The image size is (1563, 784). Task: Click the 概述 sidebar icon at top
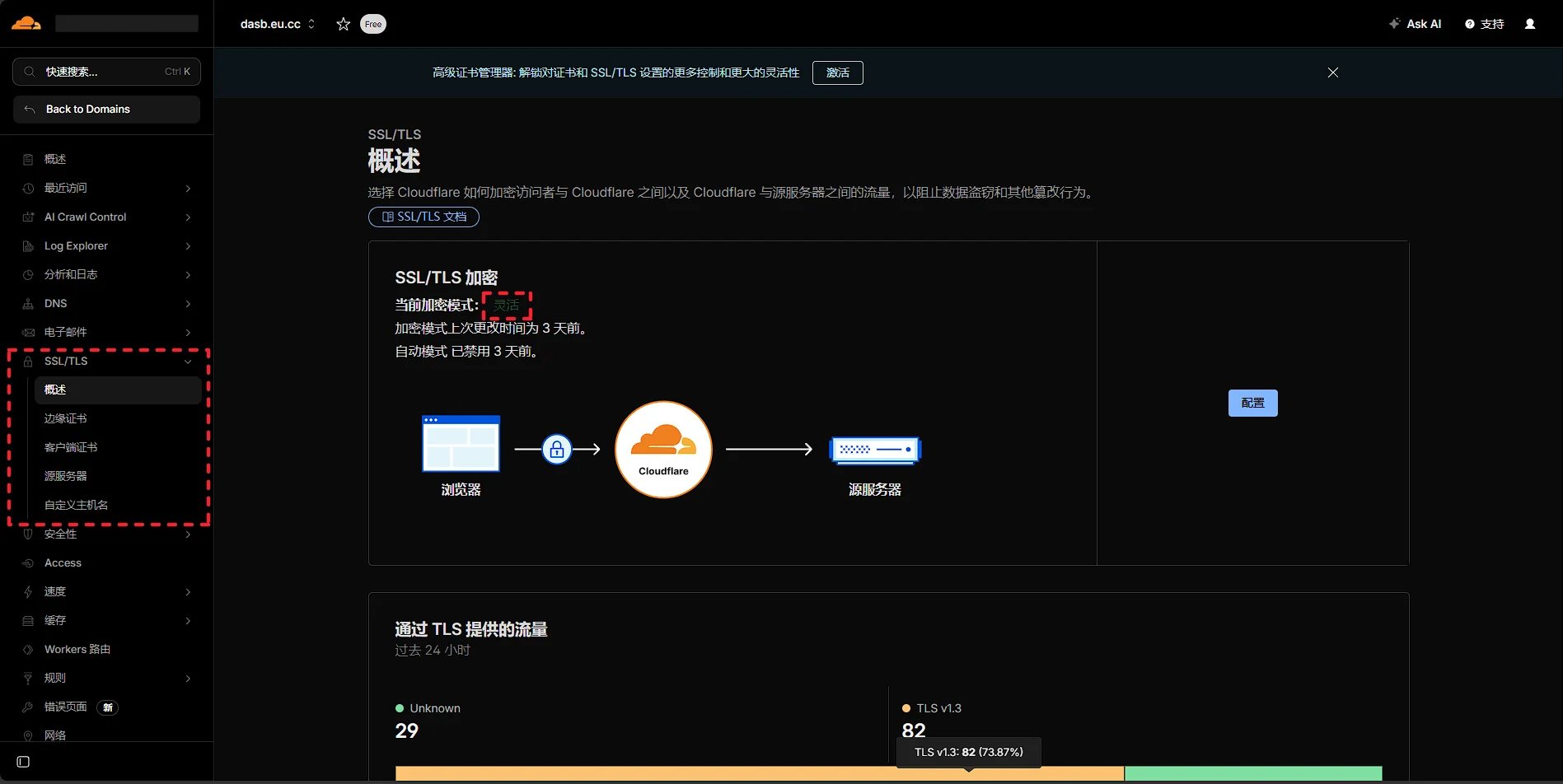pyautogui.click(x=28, y=159)
